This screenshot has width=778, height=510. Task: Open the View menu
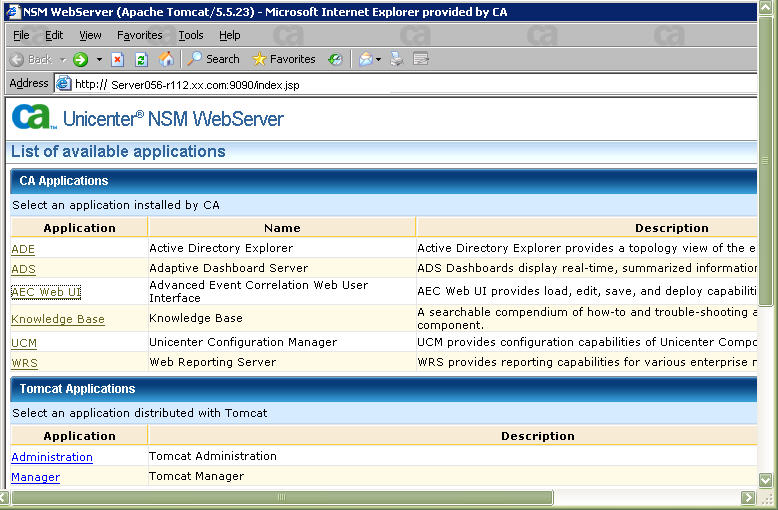pos(90,35)
